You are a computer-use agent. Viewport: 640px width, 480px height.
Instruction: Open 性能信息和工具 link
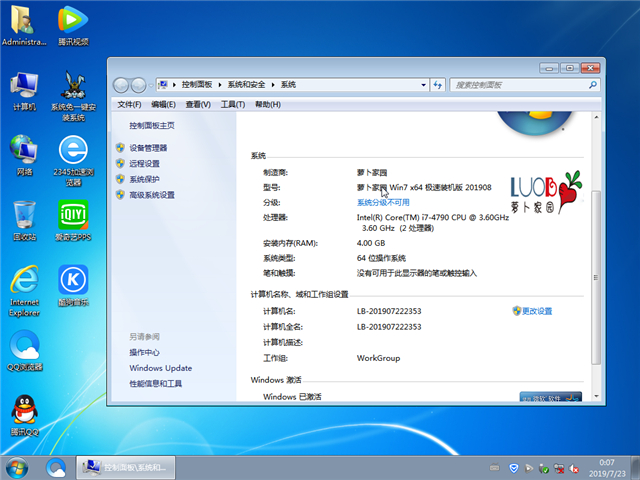point(156,383)
